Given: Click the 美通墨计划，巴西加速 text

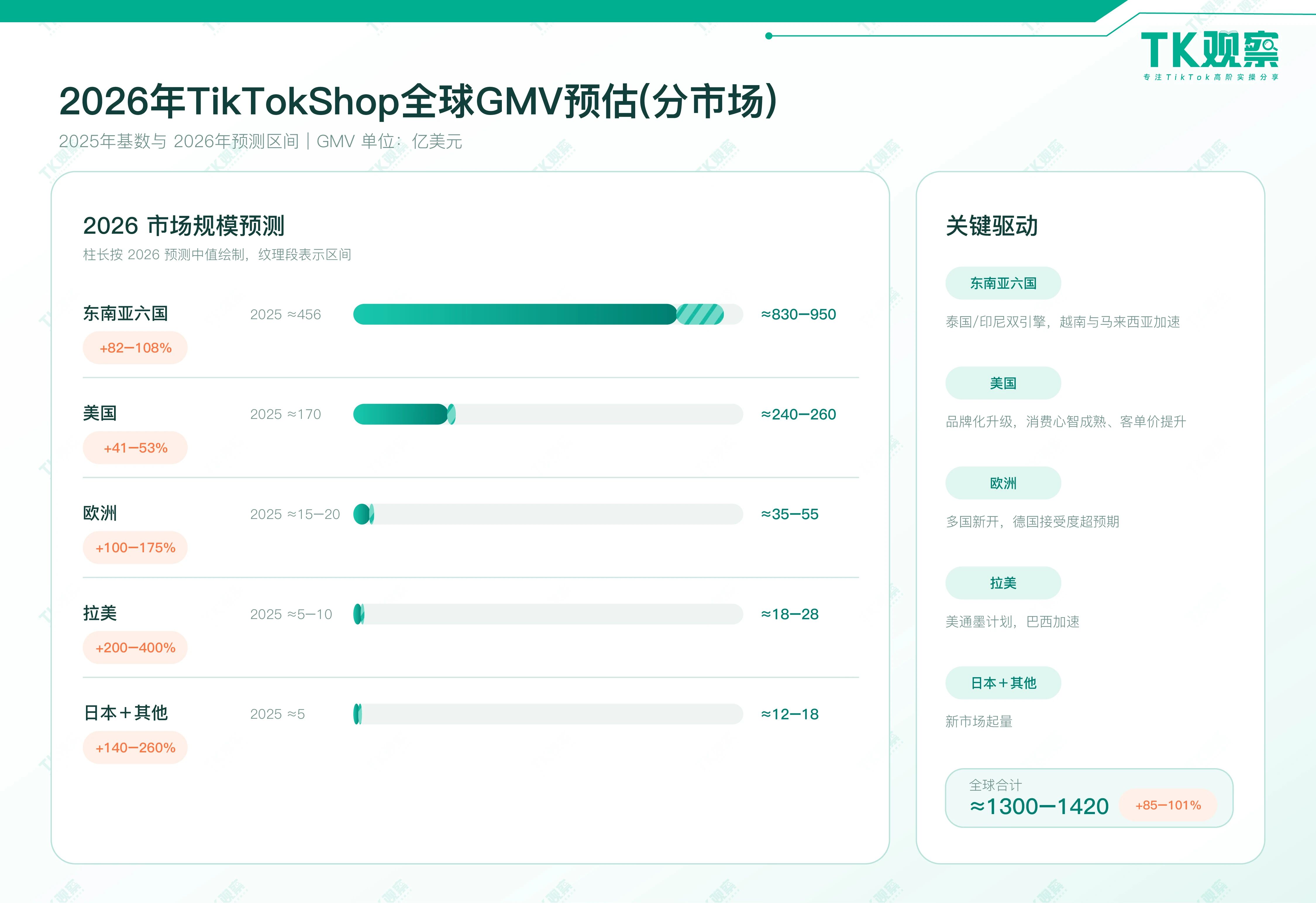Looking at the screenshot, I should pos(1012,621).
